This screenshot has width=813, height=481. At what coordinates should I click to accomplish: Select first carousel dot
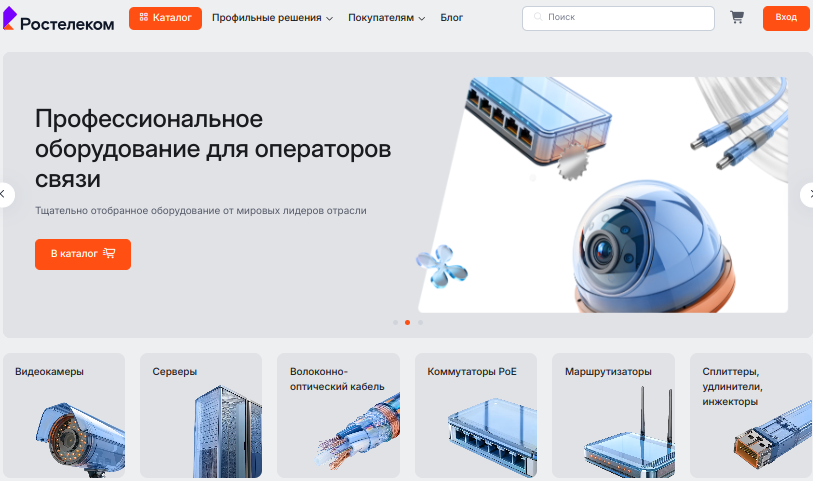click(x=395, y=322)
